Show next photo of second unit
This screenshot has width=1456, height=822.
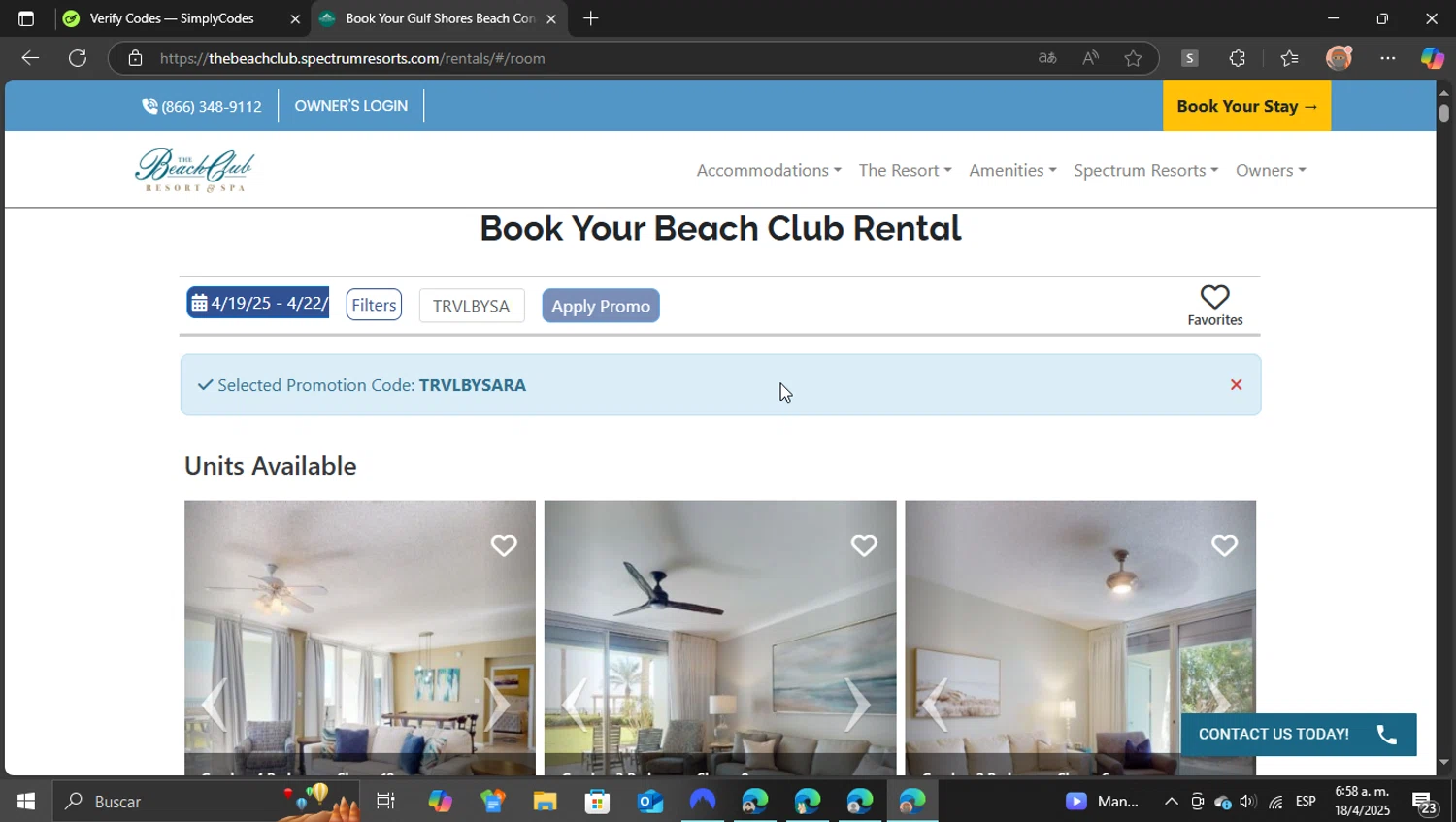pos(857,705)
